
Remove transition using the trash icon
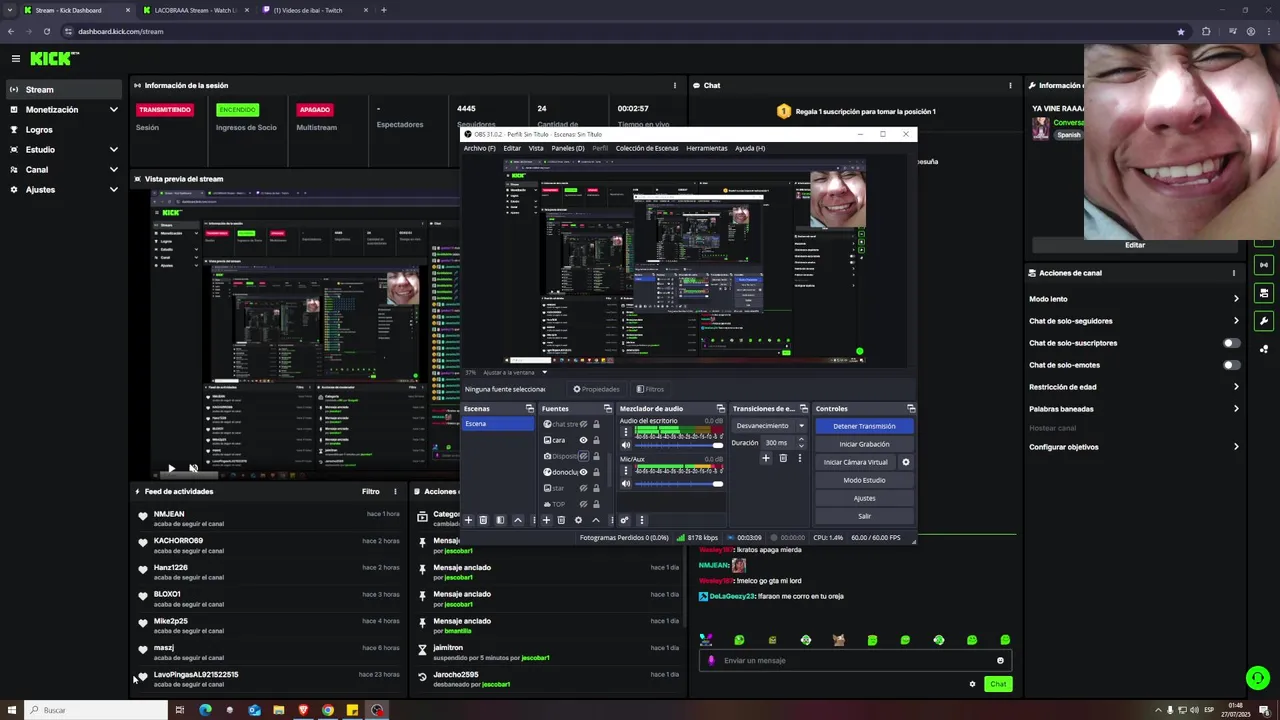pos(783,458)
